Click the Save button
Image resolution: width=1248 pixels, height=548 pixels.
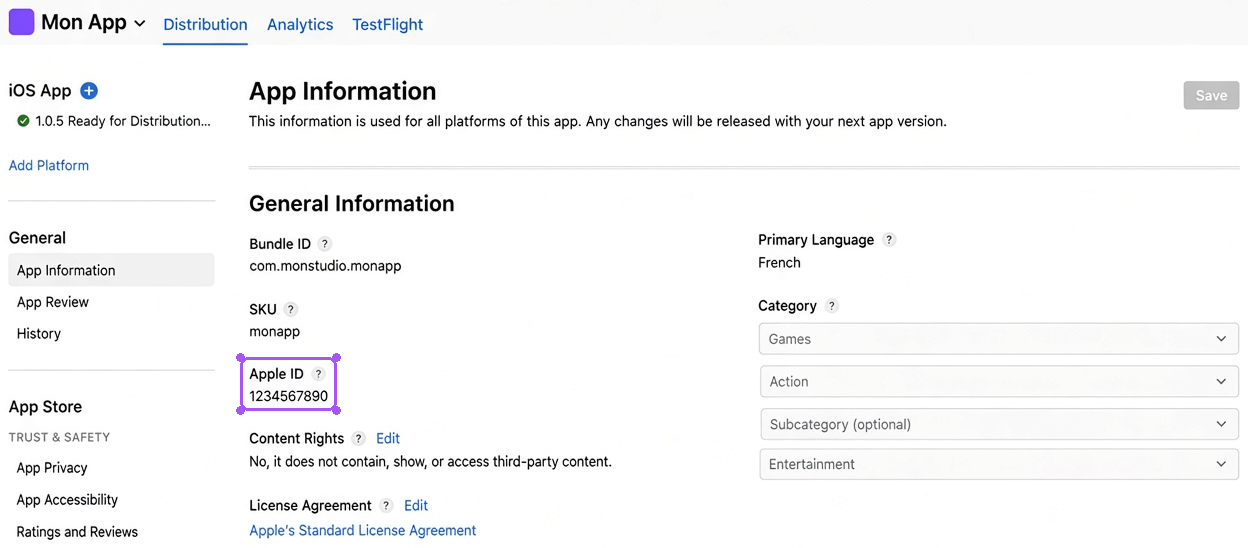point(1211,95)
